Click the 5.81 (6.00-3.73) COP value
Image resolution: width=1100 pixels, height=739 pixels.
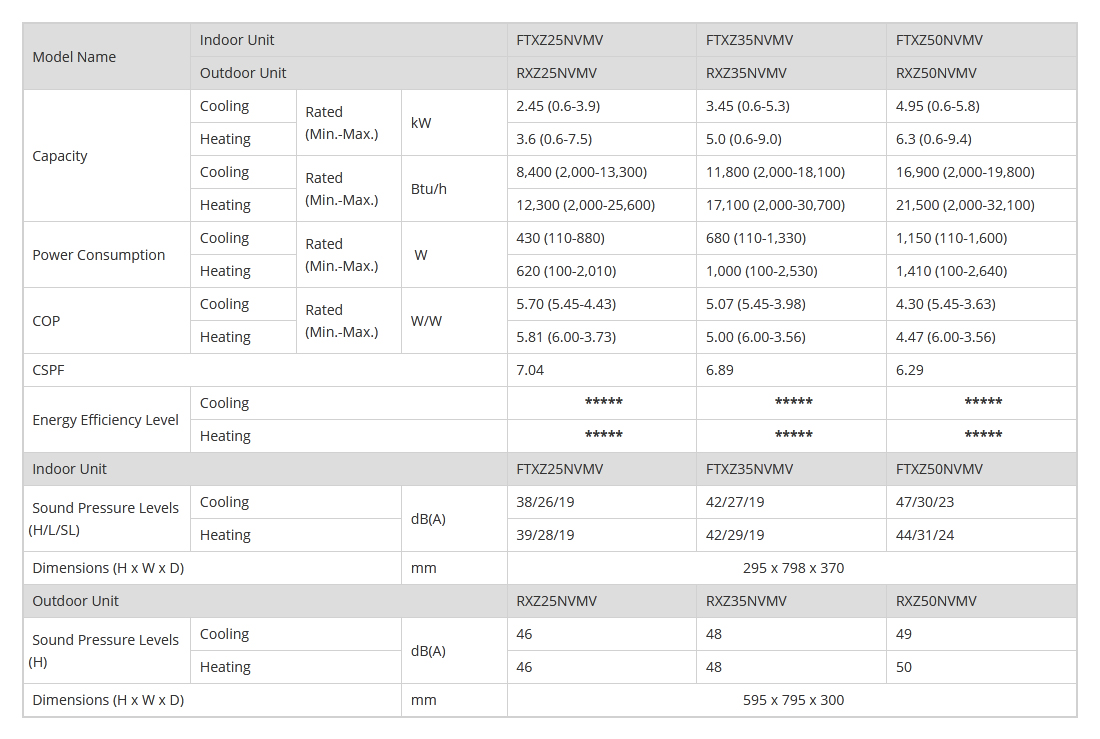(565, 337)
